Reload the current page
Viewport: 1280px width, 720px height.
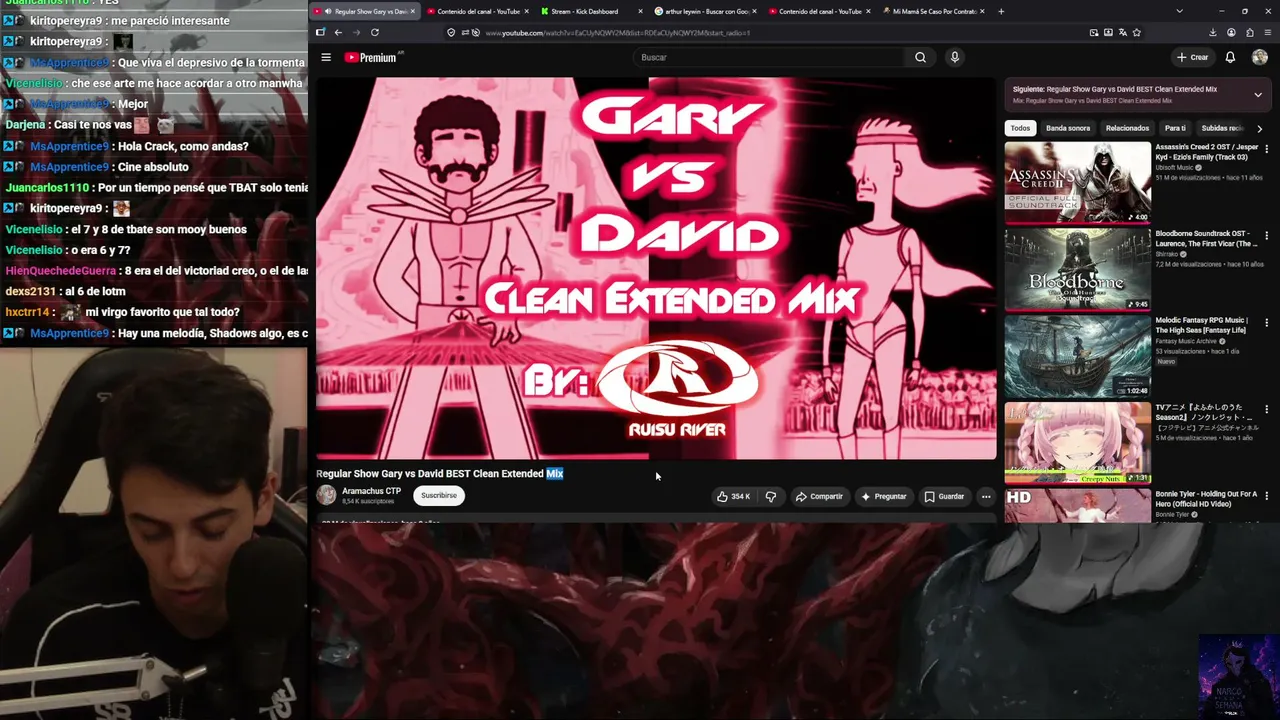(375, 32)
